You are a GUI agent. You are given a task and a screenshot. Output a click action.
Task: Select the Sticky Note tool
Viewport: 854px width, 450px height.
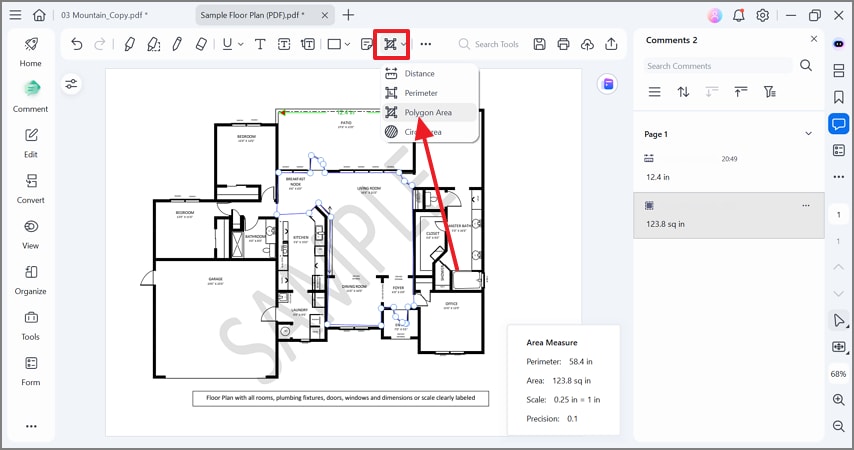click(367, 44)
